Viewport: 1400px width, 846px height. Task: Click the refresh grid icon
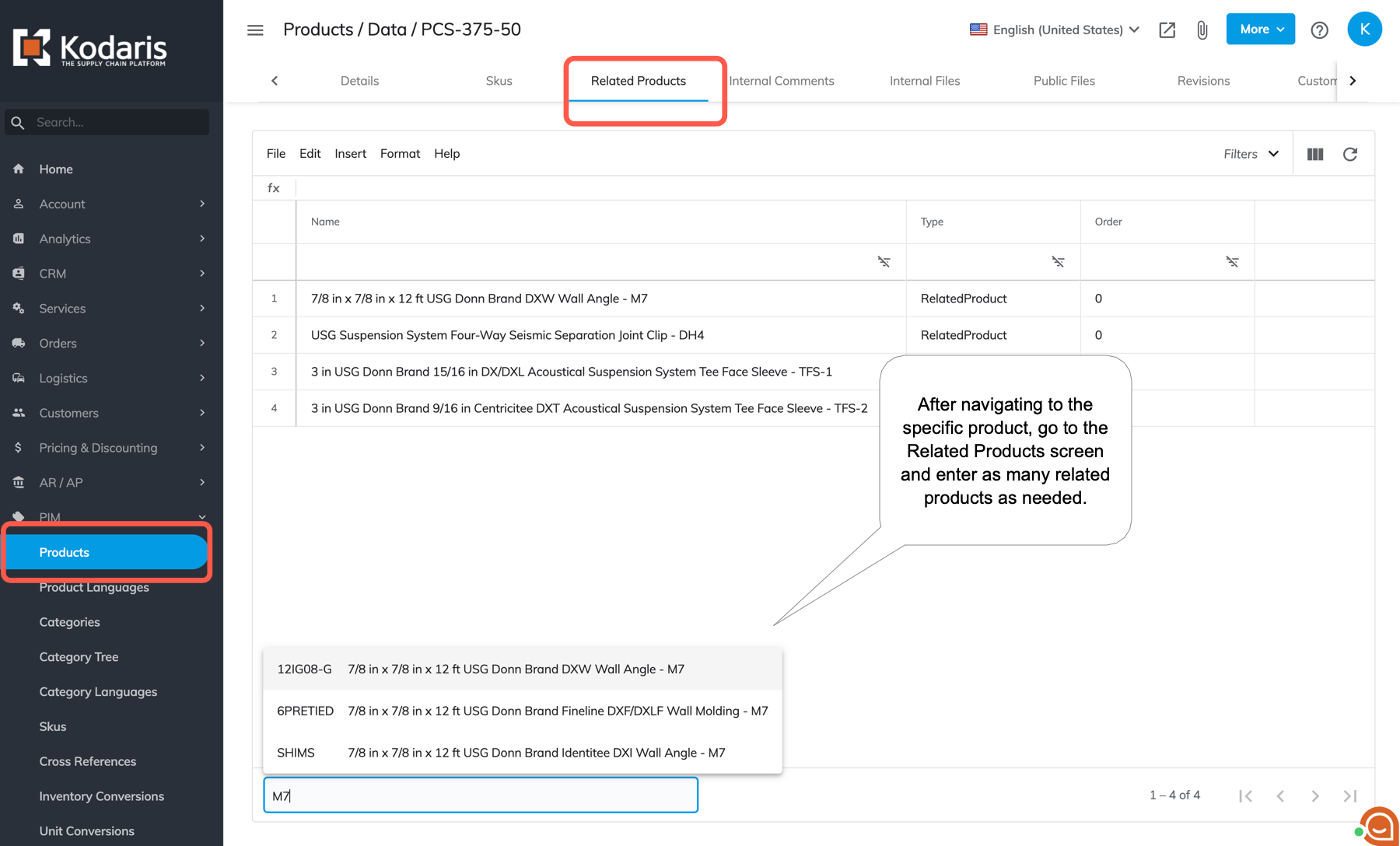[x=1350, y=154]
